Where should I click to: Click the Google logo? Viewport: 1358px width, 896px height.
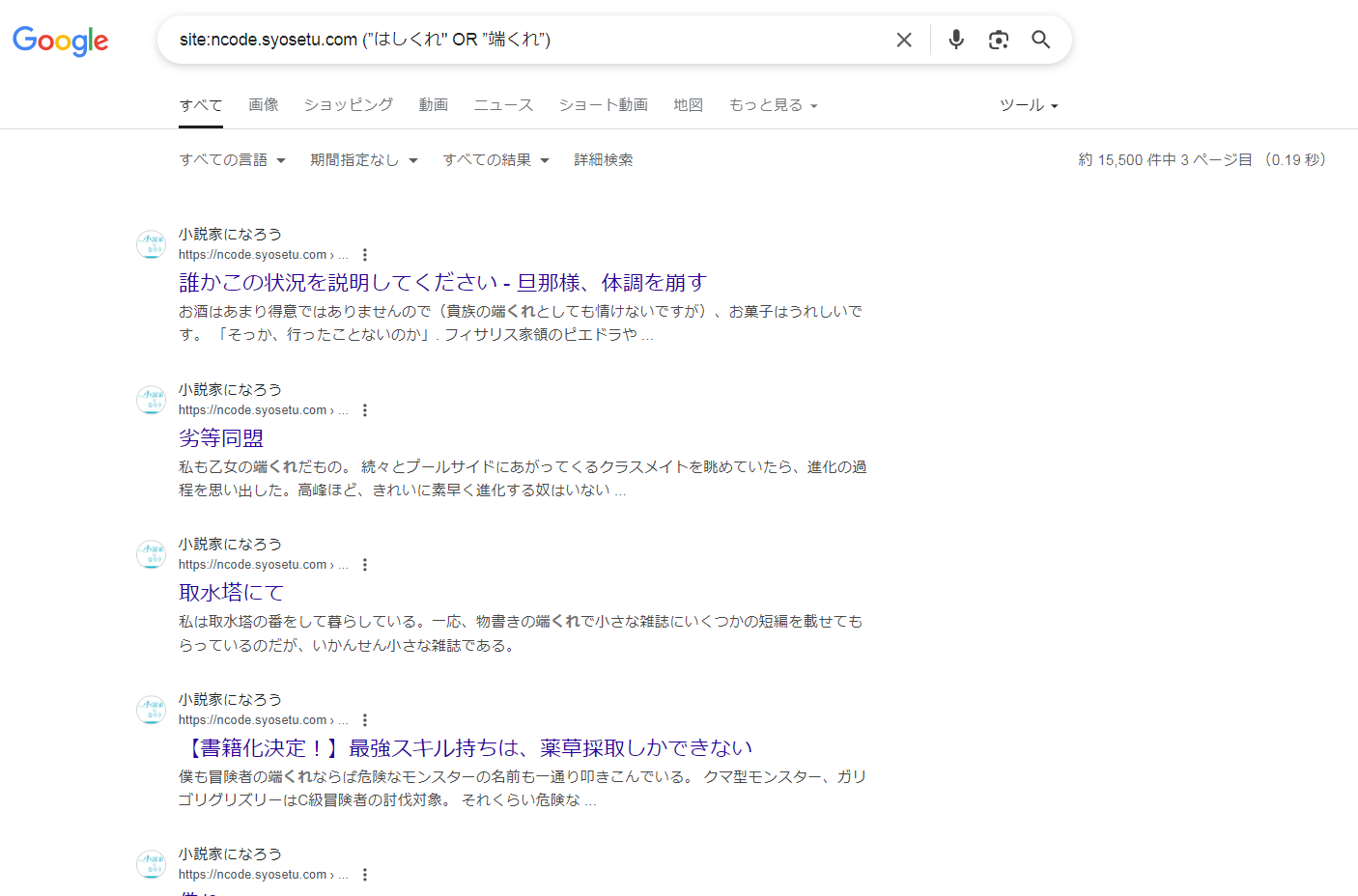pyautogui.click(x=60, y=41)
